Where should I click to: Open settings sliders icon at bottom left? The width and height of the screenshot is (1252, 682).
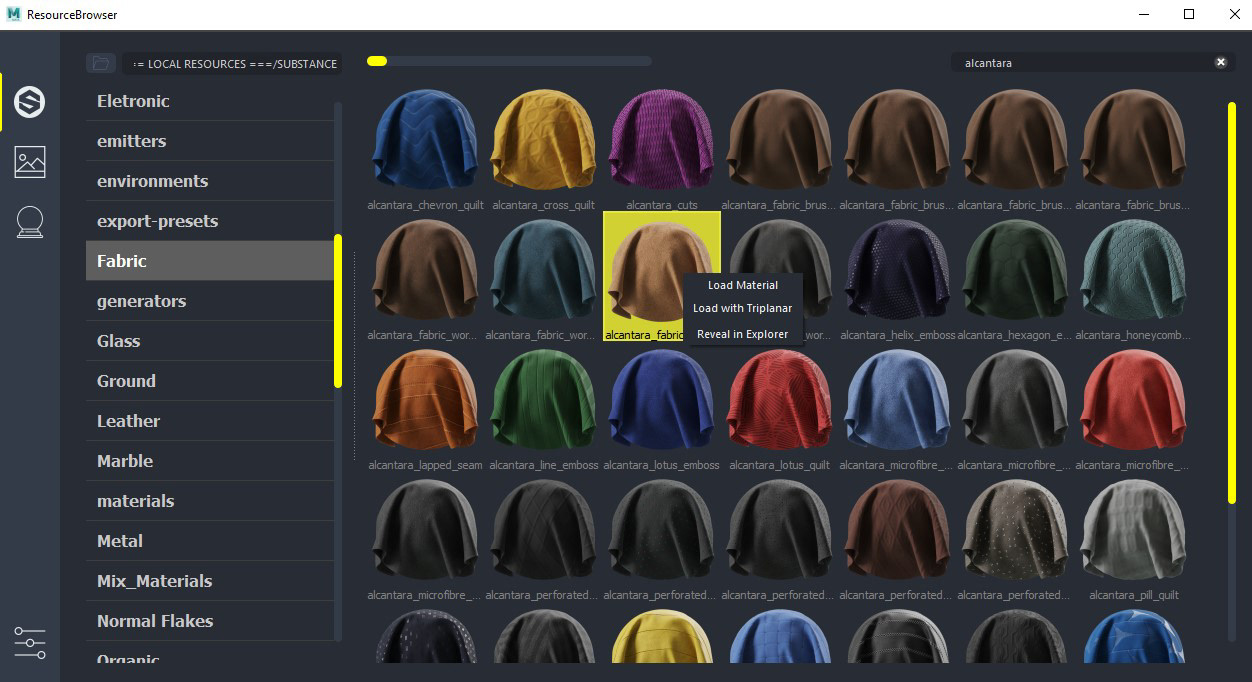29,642
